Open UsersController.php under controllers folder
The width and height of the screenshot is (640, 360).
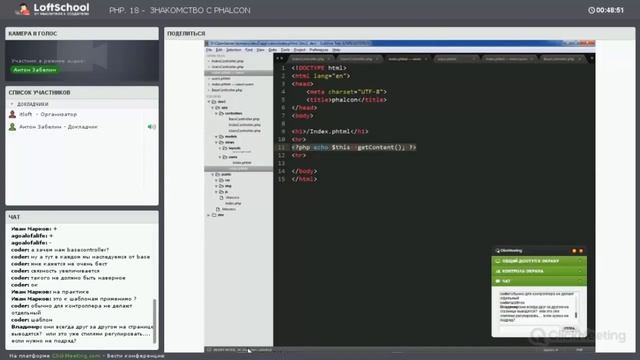click(x=244, y=131)
